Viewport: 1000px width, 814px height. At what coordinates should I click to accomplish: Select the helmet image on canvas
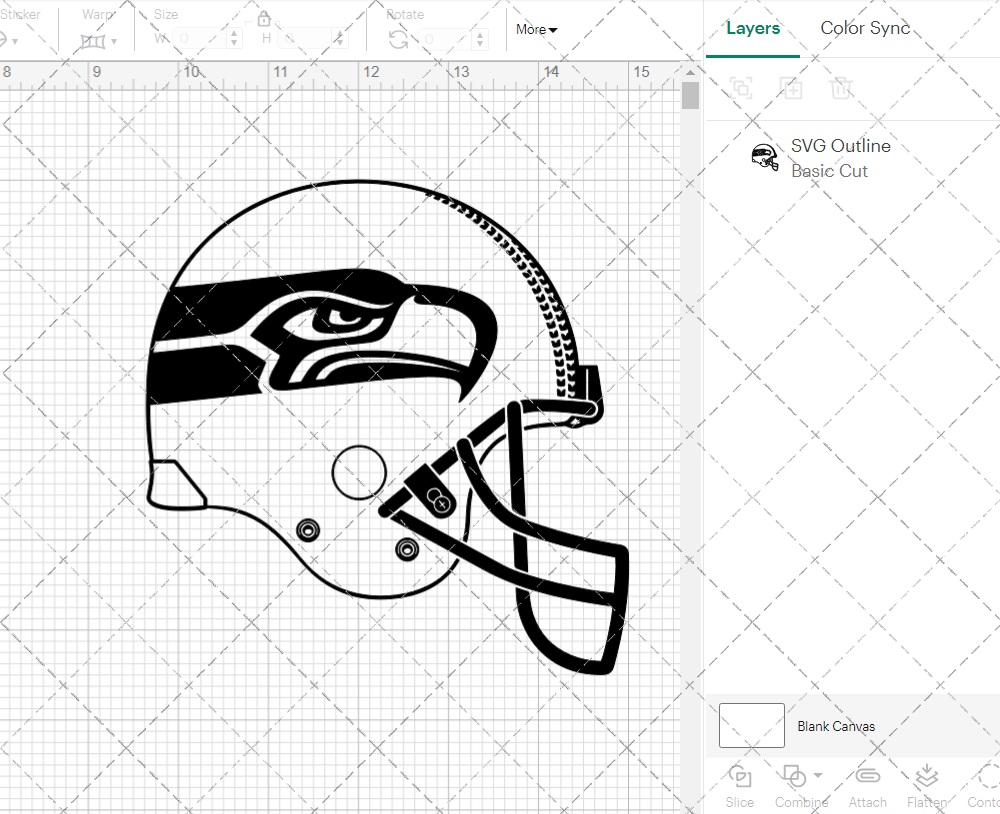coord(386,426)
